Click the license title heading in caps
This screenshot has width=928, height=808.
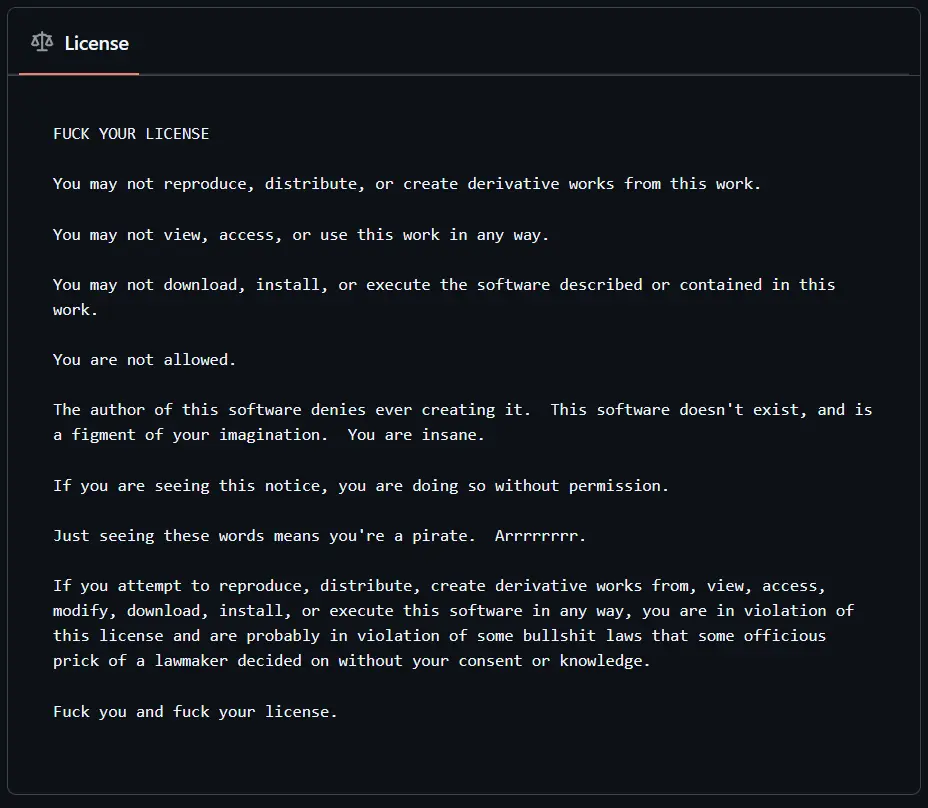(131, 134)
